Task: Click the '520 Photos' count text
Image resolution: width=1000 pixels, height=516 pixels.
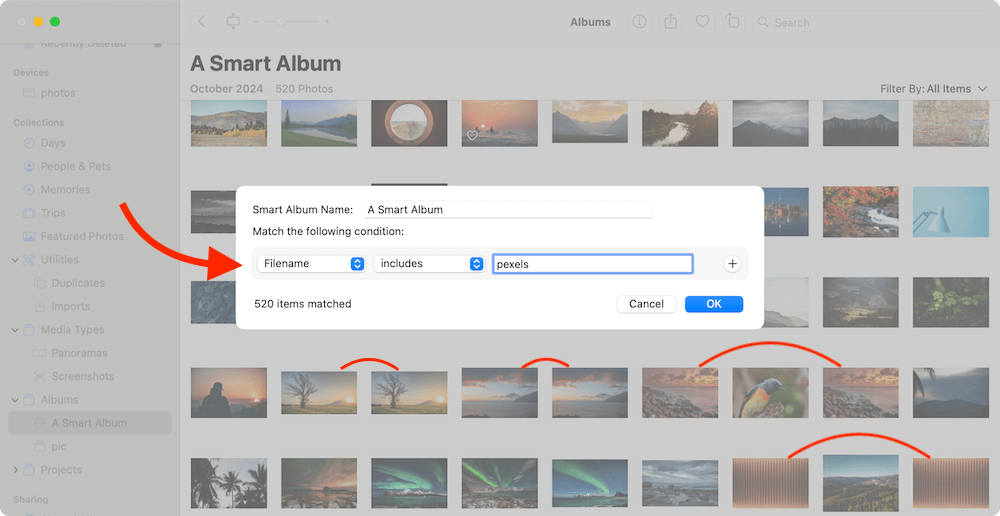Action: point(304,89)
